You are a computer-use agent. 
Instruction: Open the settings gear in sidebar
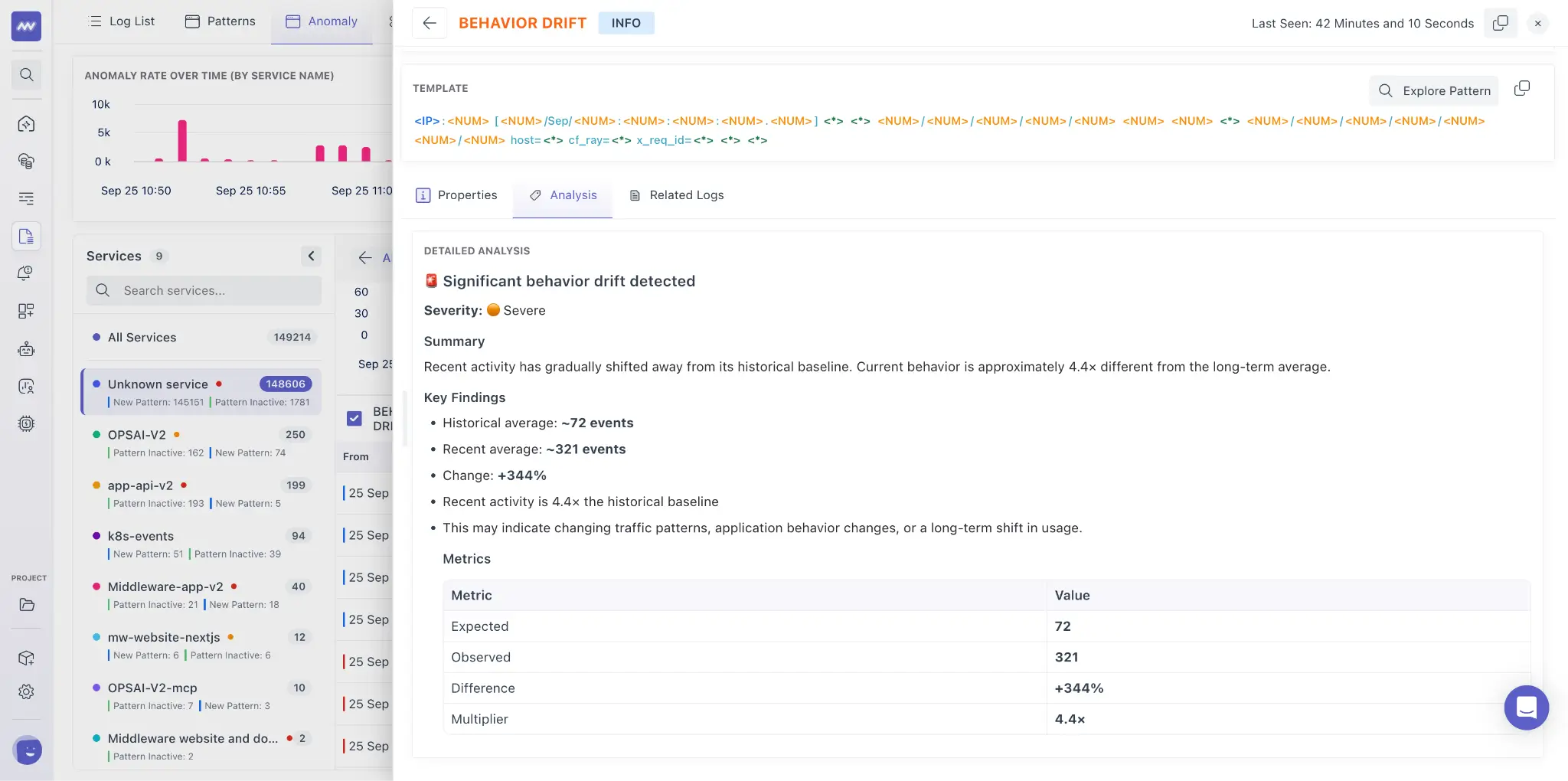pos(26,692)
